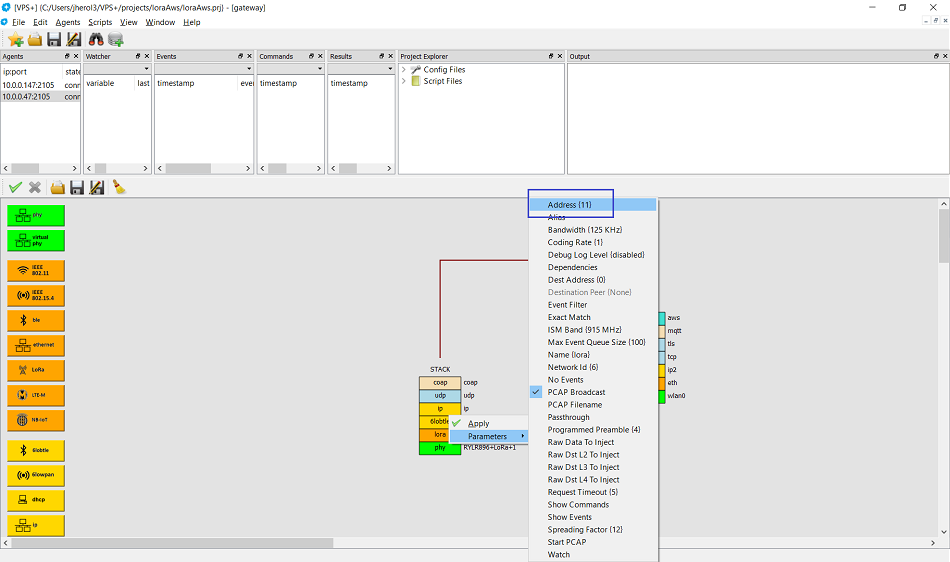Click the cyan aws layer block
950x562 pixels.
661,318
